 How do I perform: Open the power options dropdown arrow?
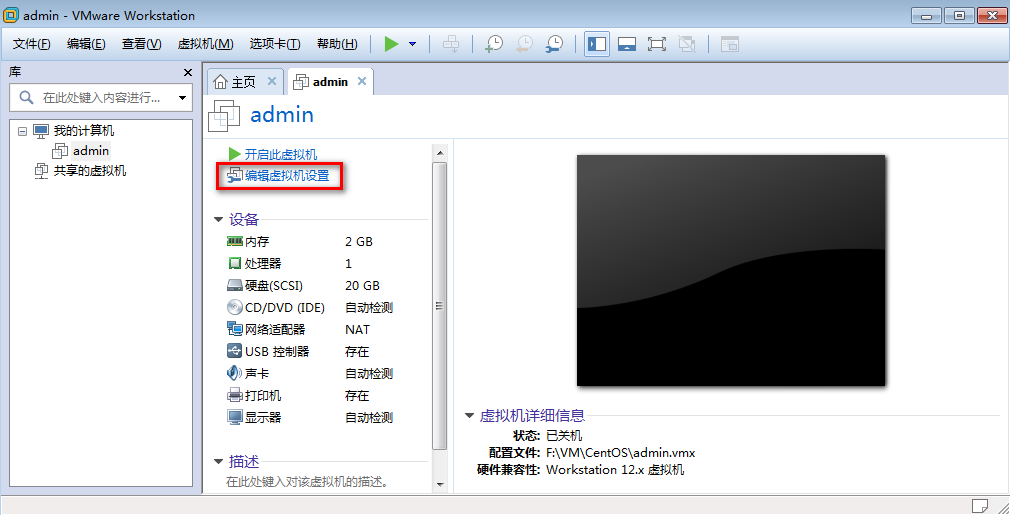412,44
